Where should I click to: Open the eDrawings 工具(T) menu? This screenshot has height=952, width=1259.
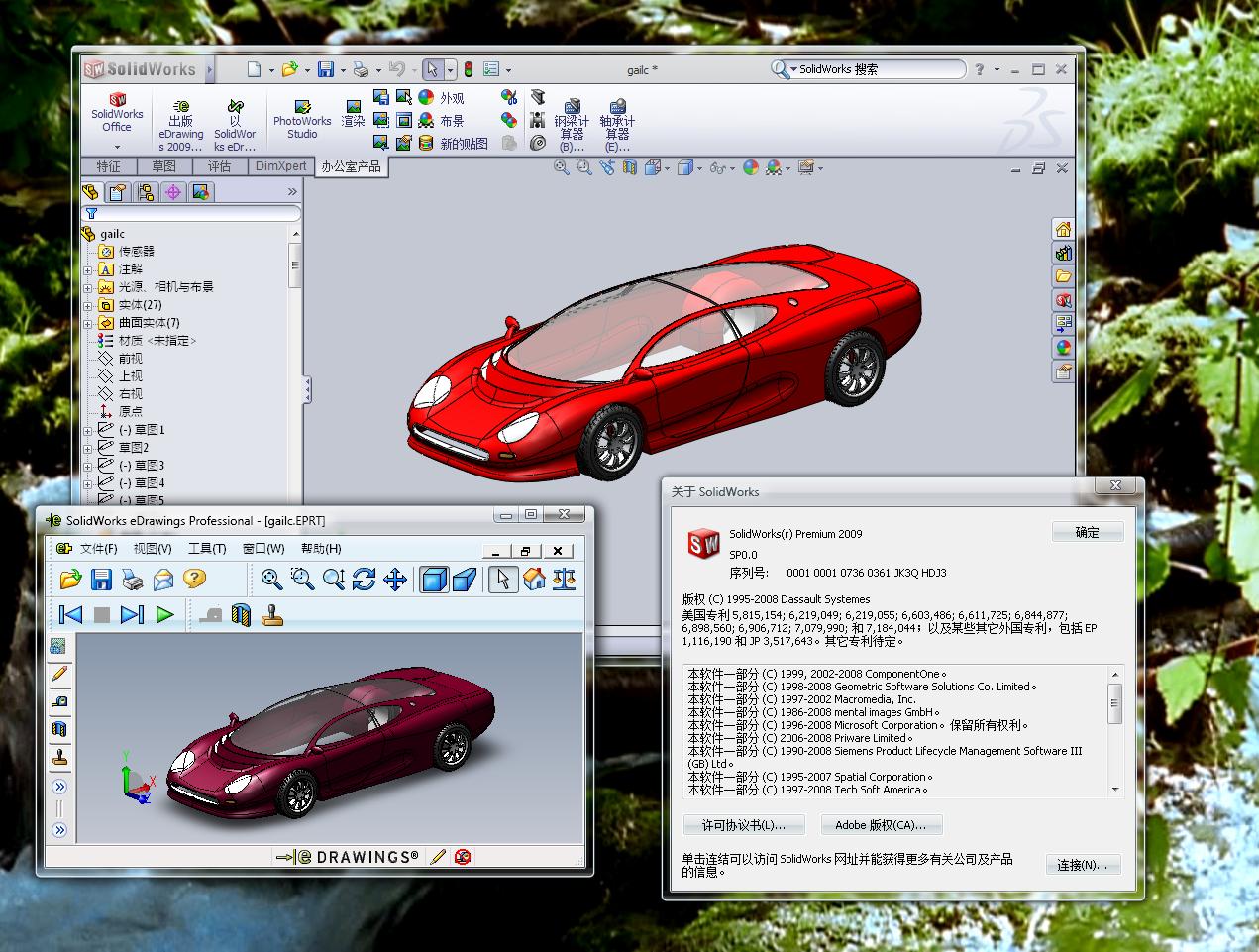(x=207, y=549)
